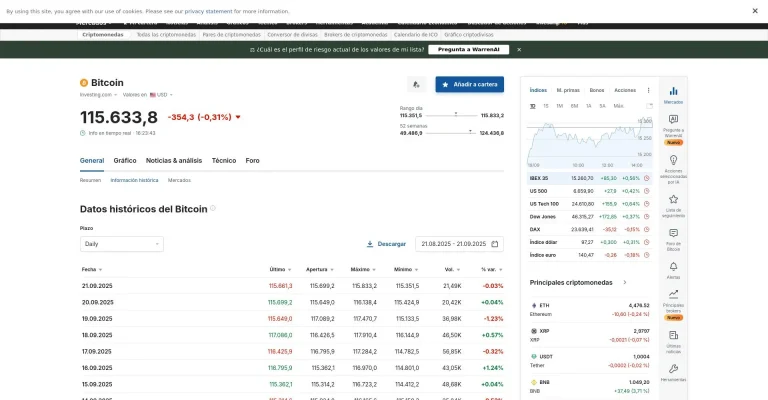Click the info icon next to Datos históricos

(213, 208)
